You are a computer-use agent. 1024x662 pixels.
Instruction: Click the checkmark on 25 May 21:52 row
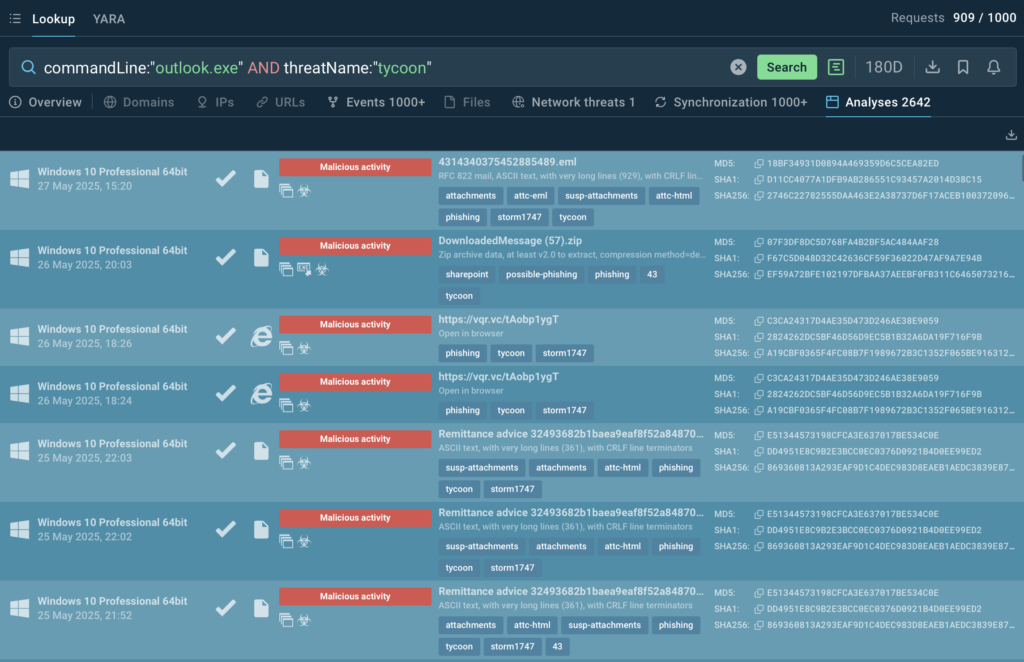pyautogui.click(x=227, y=608)
